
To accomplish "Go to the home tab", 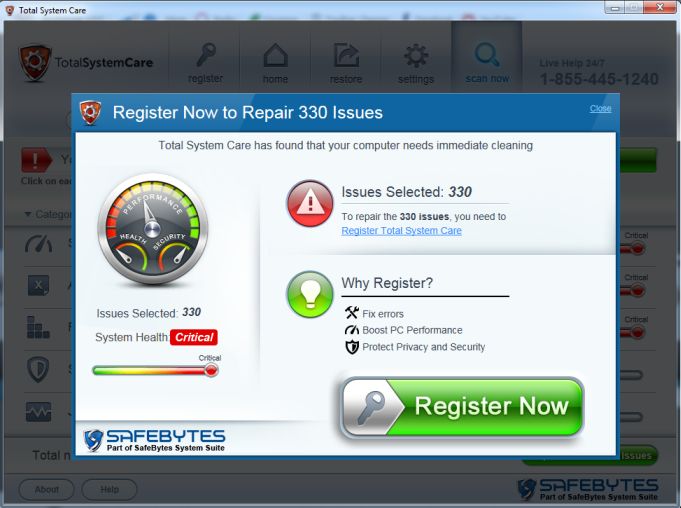I will [x=275, y=63].
